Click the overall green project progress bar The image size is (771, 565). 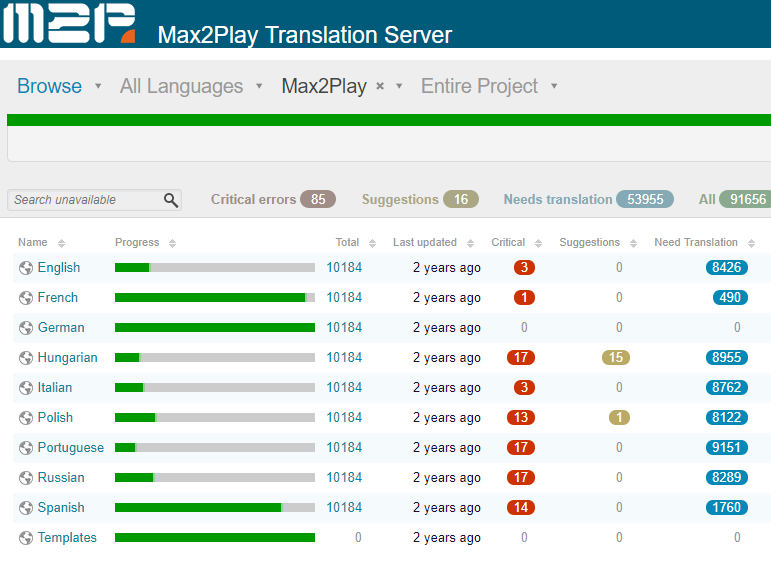pyautogui.click(x=389, y=120)
